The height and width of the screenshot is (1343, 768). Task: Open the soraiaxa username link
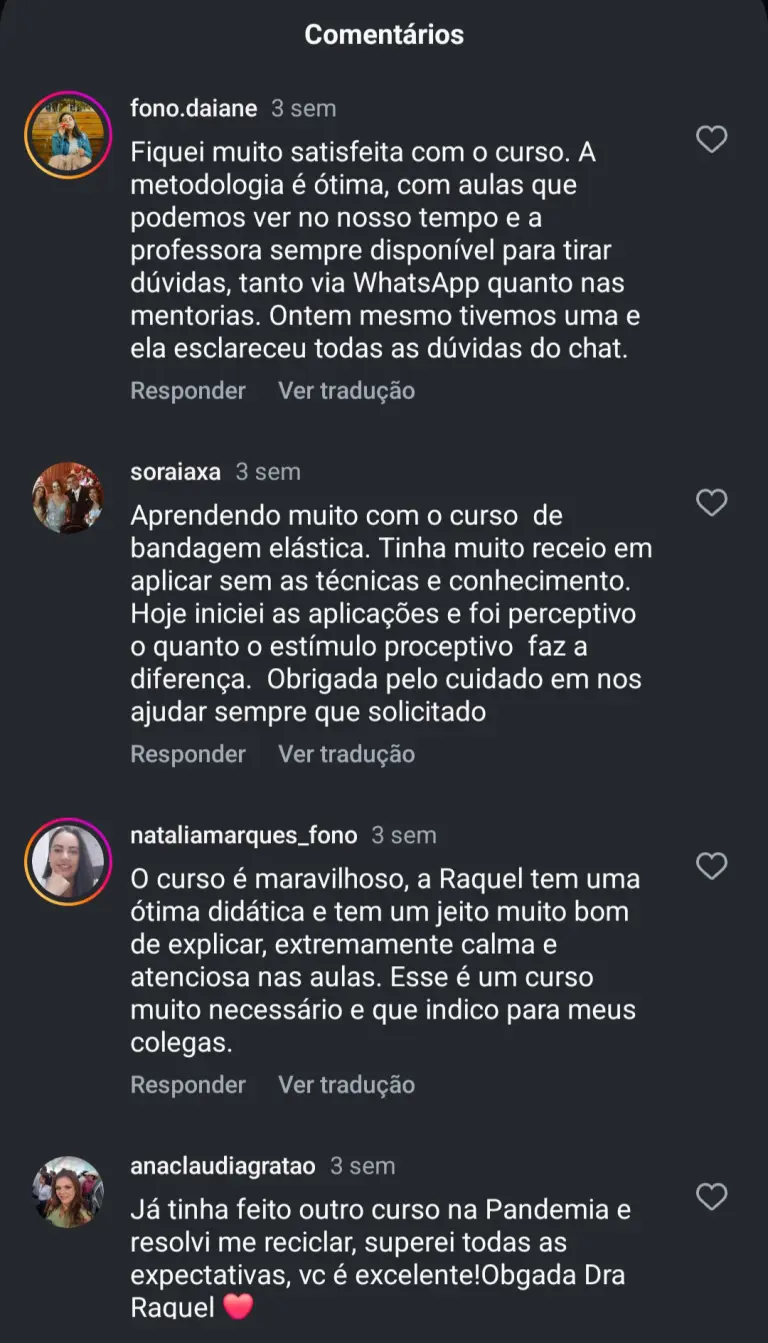[175, 472]
